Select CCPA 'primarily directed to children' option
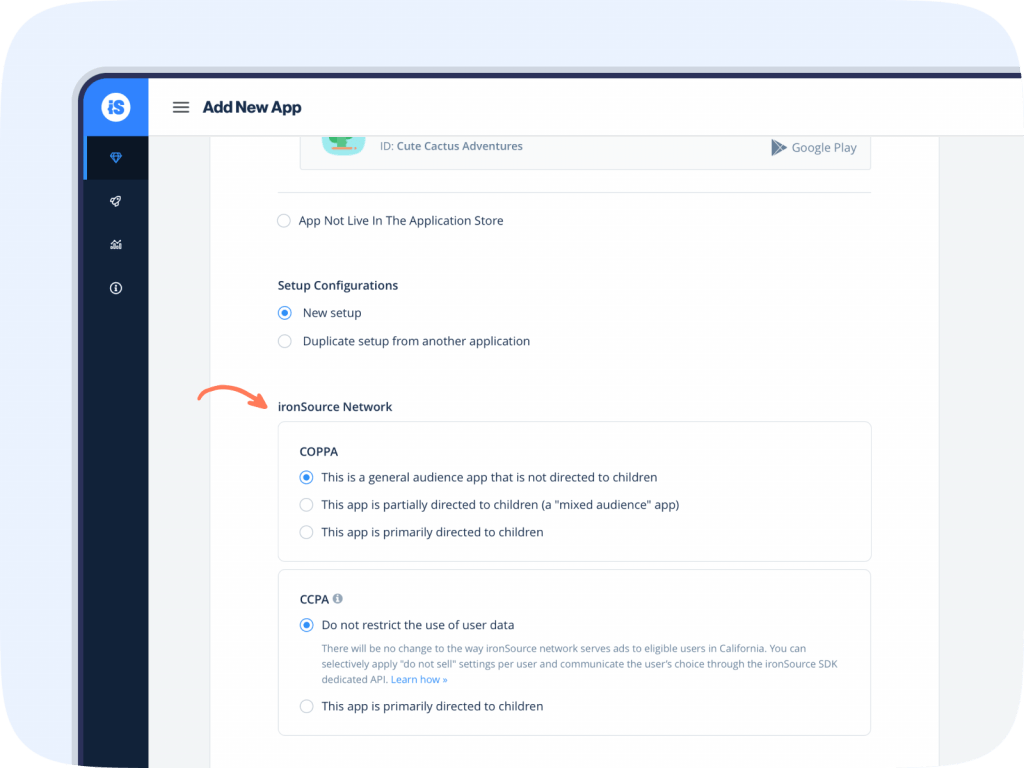This screenshot has width=1024, height=768. pyautogui.click(x=306, y=706)
